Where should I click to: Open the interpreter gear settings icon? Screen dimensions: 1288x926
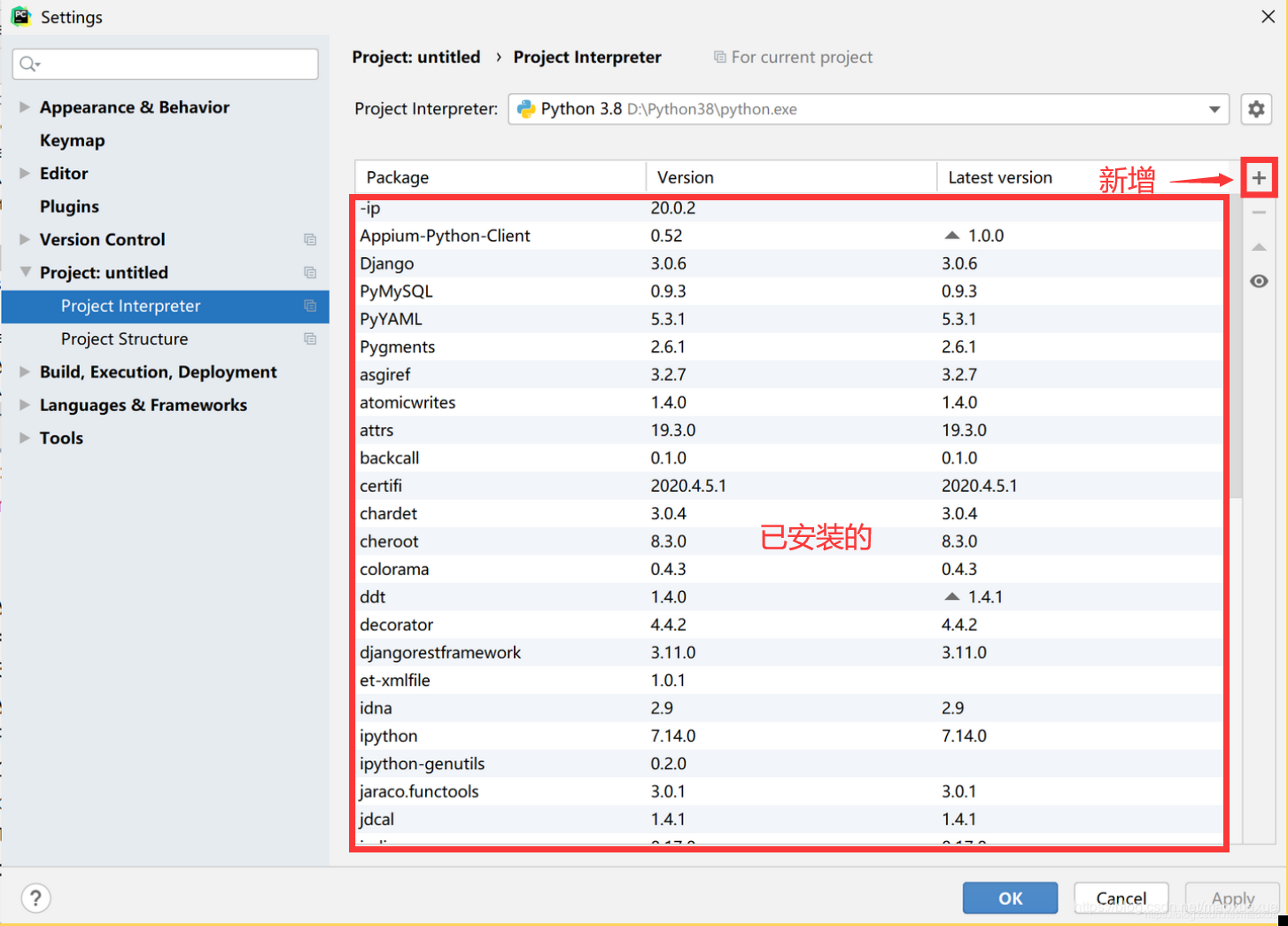click(x=1256, y=109)
